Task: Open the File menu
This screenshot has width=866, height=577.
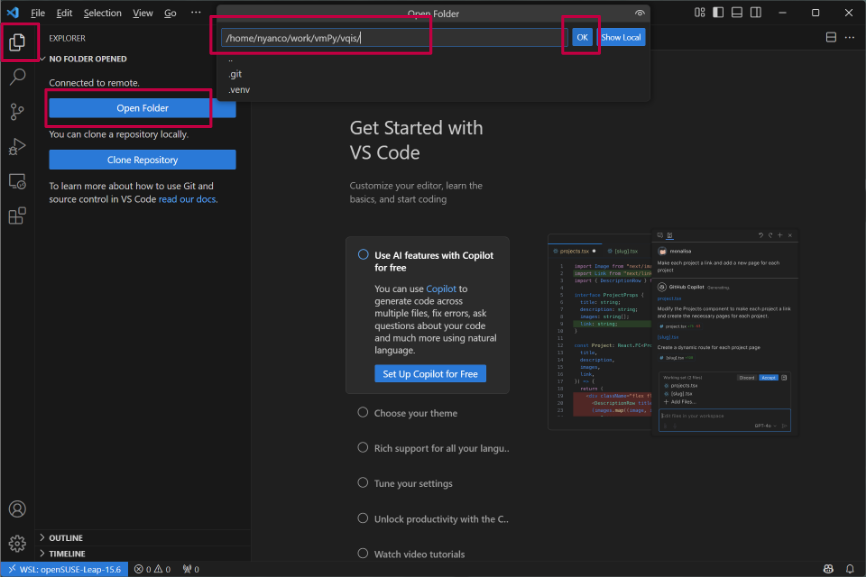Action: tap(38, 13)
